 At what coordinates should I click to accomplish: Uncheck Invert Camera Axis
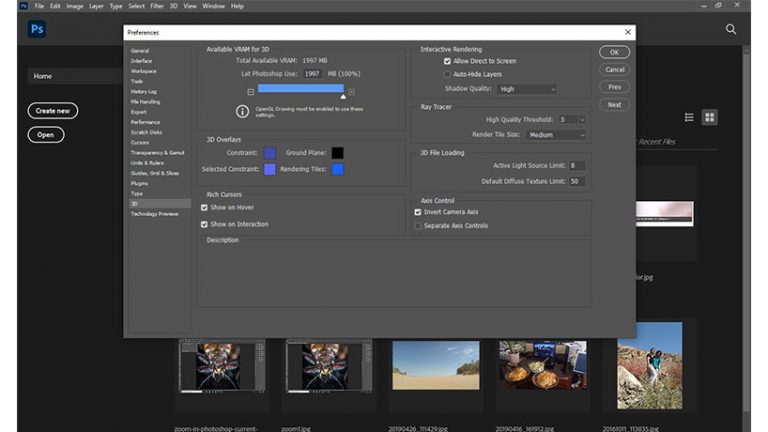point(418,212)
